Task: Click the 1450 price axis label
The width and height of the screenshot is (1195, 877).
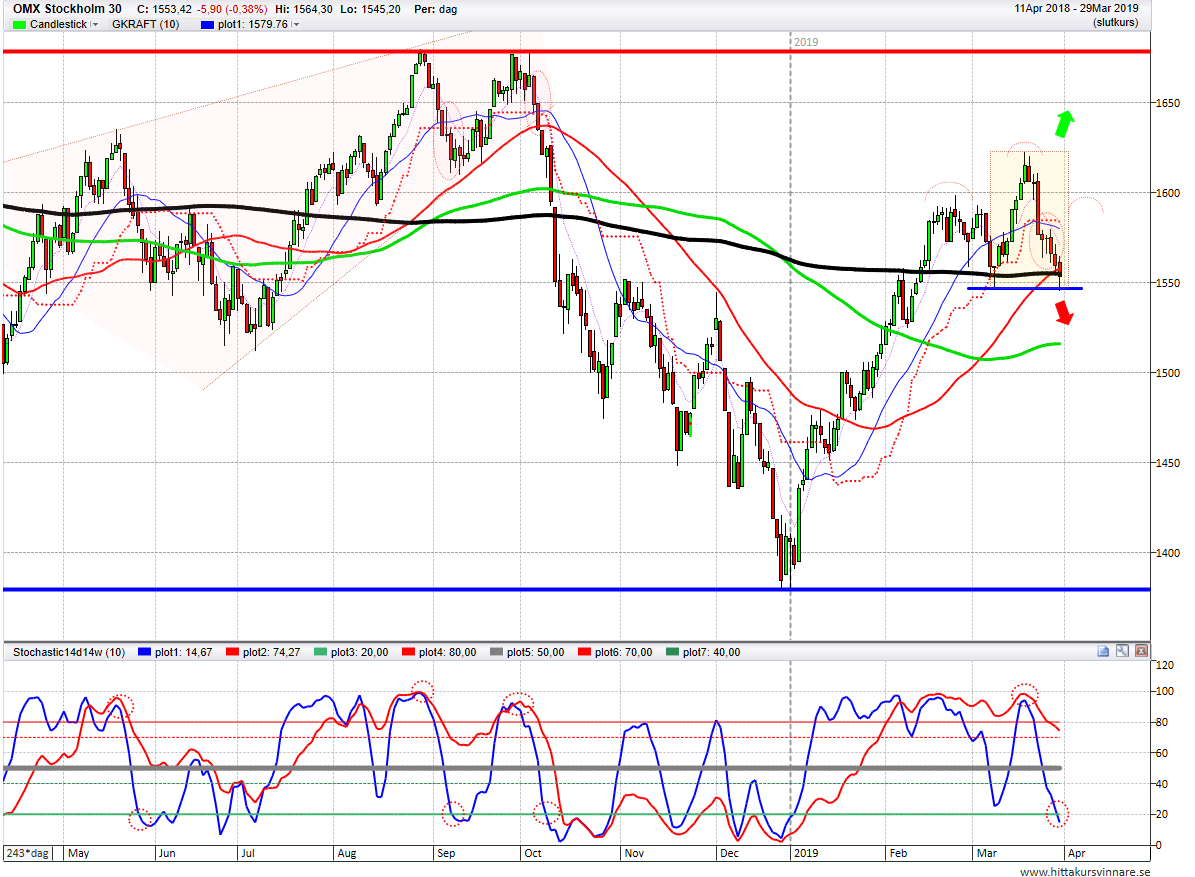Action: [x=1167, y=463]
